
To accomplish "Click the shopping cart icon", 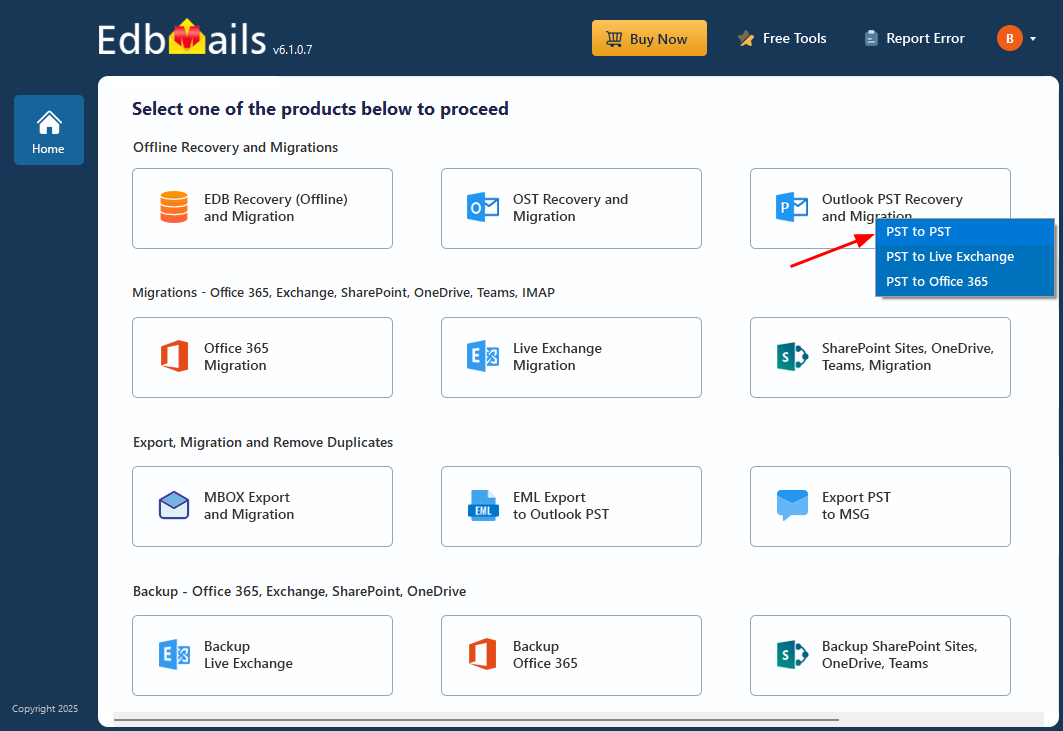I will pos(614,39).
